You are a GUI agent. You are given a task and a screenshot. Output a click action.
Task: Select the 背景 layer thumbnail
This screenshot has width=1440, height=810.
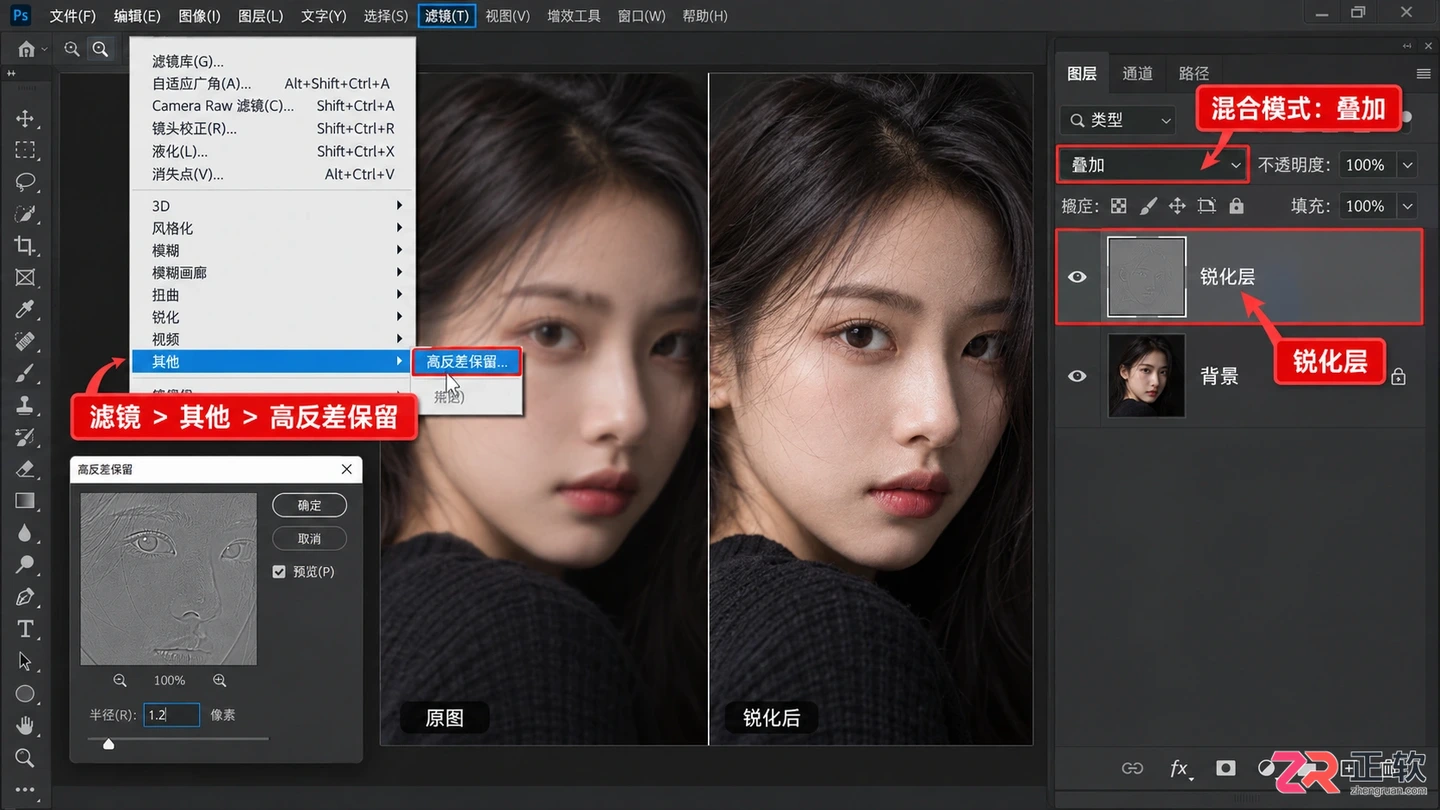pos(1146,376)
